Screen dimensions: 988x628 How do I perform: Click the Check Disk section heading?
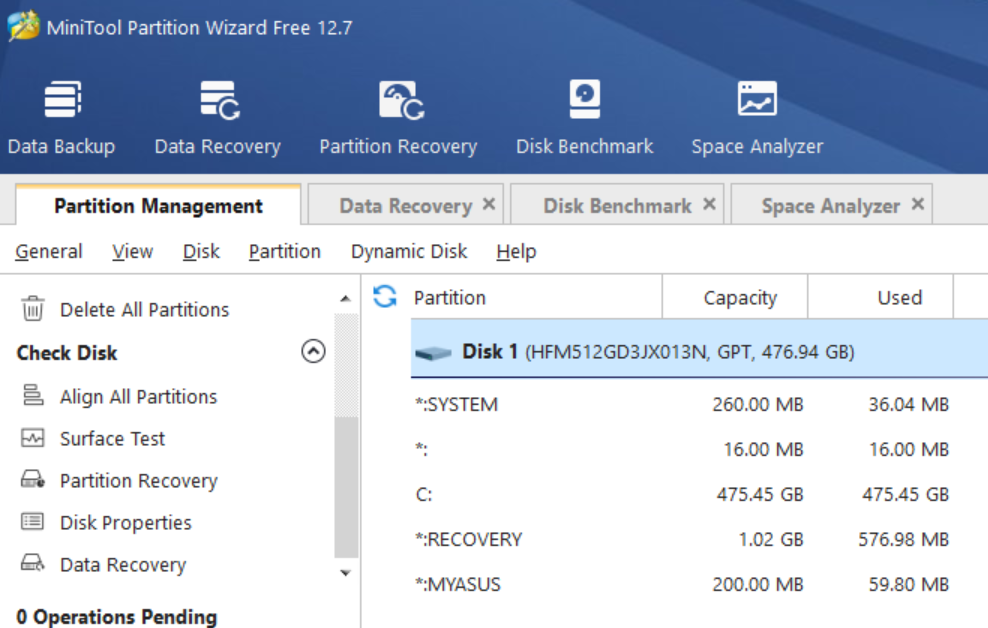[x=67, y=353]
